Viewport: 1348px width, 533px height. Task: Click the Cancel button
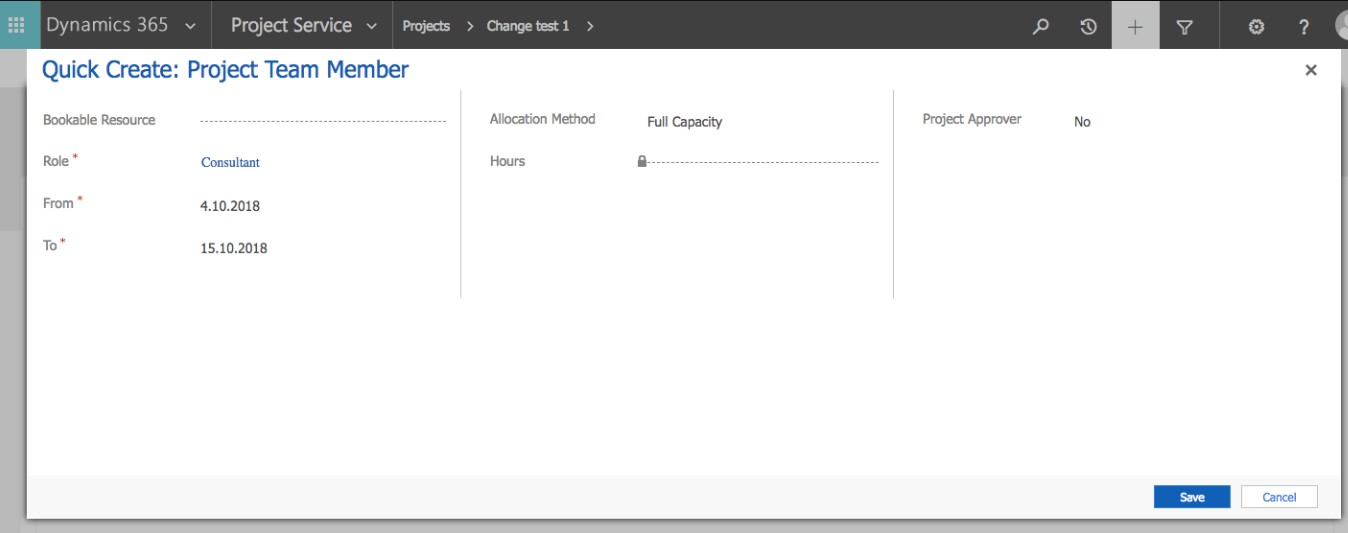pyautogui.click(x=1279, y=497)
